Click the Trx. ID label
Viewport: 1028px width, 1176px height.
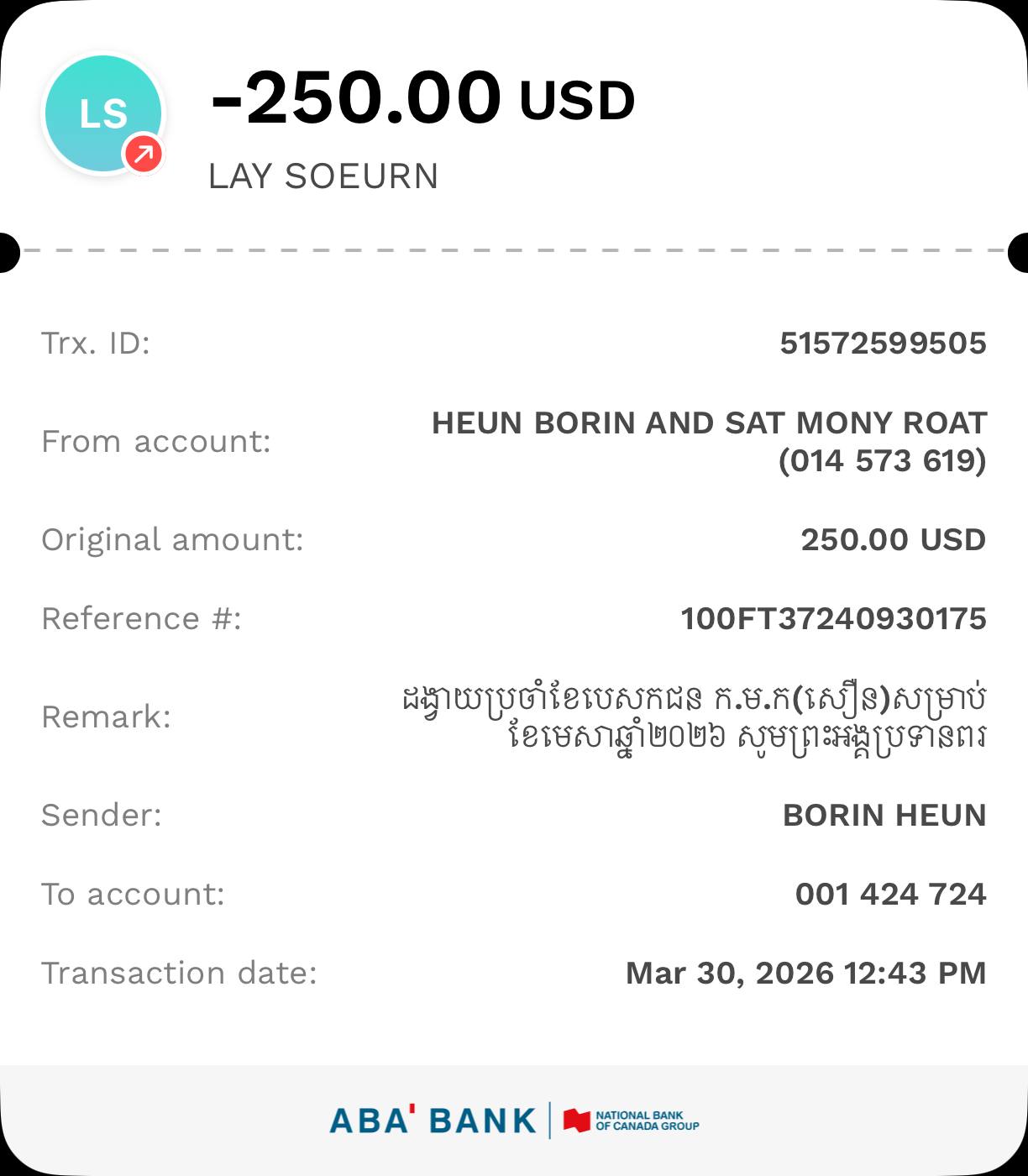(96, 343)
